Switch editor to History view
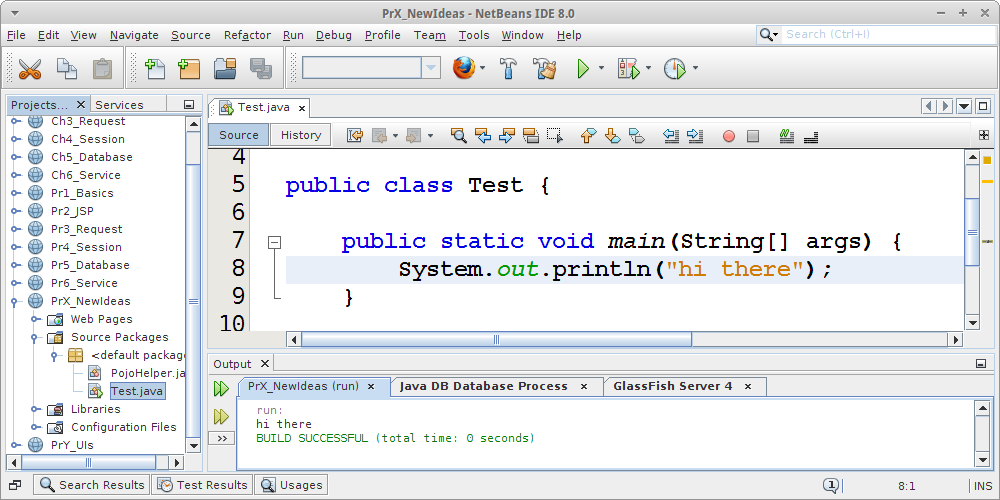This screenshot has height=500, width=1000. pyautogui.click(x=301, y=135)
